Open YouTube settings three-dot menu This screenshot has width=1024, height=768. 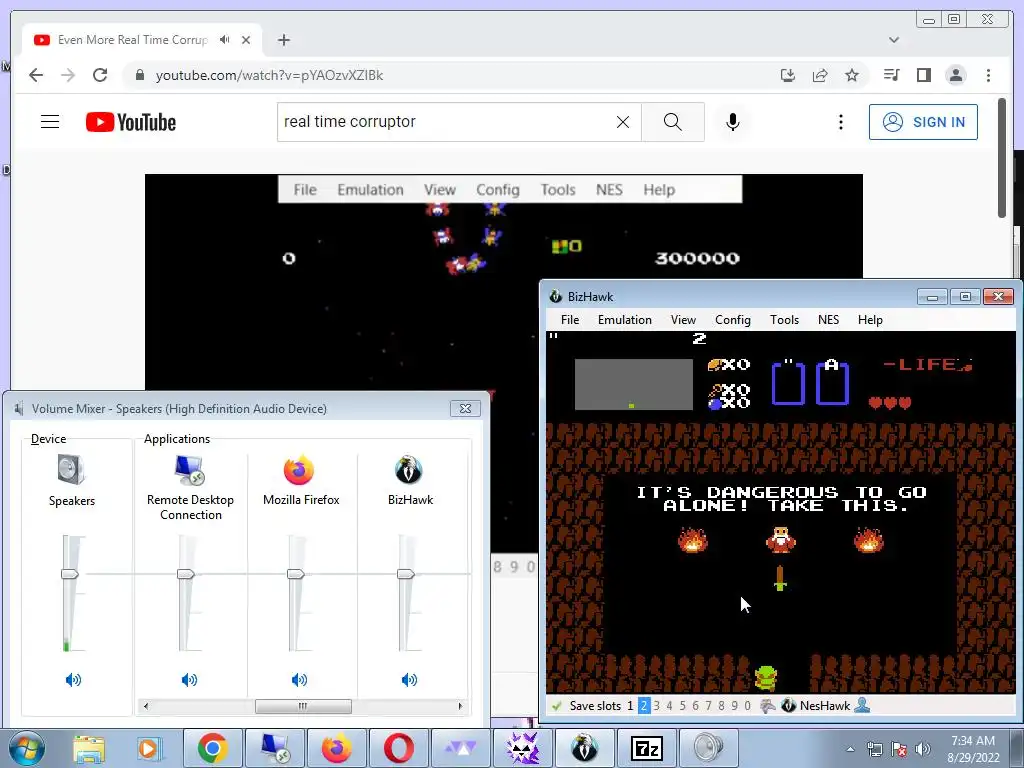click(x=840, y=121)
